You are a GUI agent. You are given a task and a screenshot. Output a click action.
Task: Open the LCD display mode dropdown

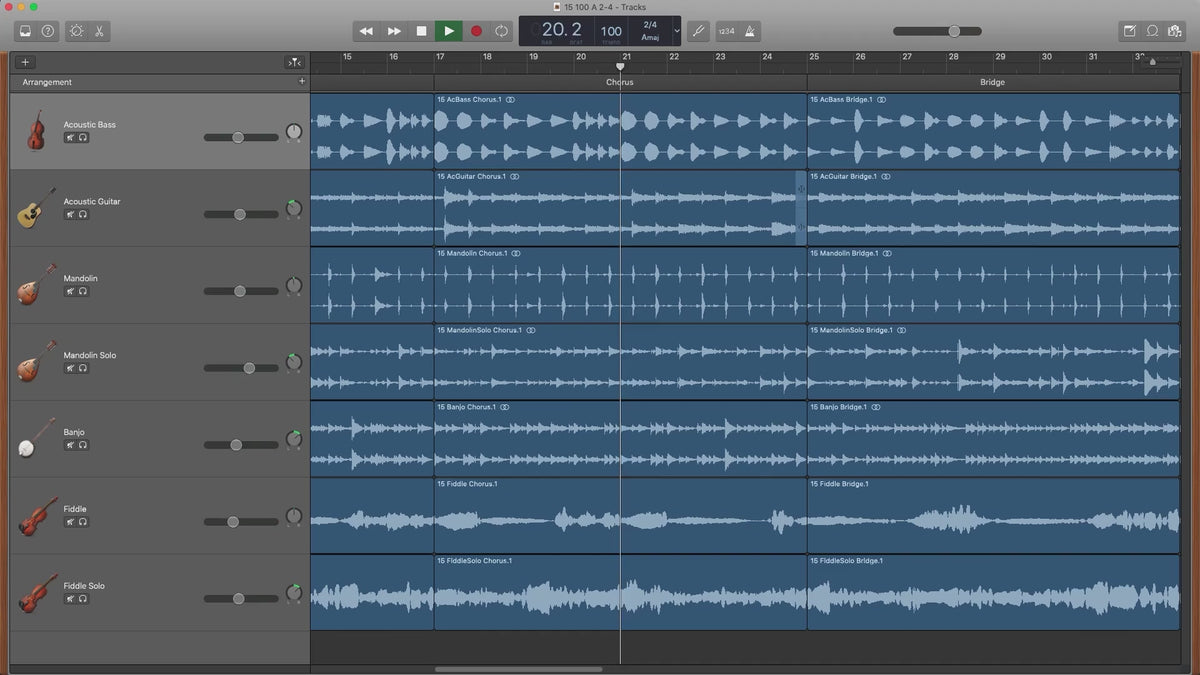coord(676,31)
